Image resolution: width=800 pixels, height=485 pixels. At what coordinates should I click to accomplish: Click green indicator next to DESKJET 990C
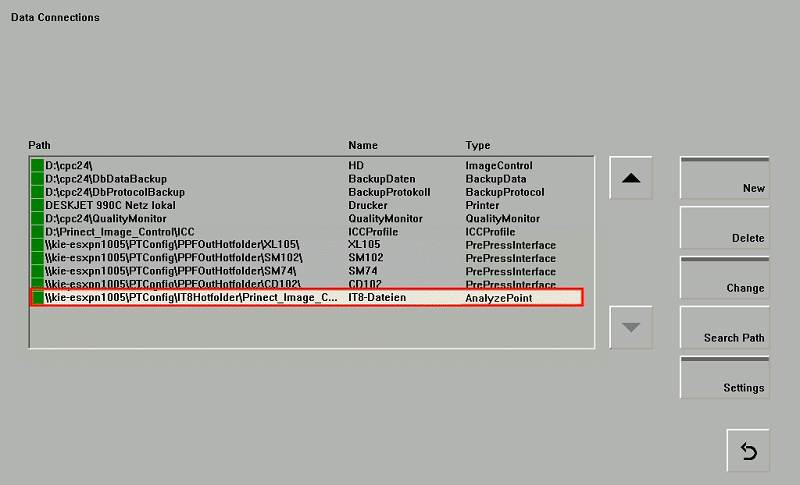point(37,205)
